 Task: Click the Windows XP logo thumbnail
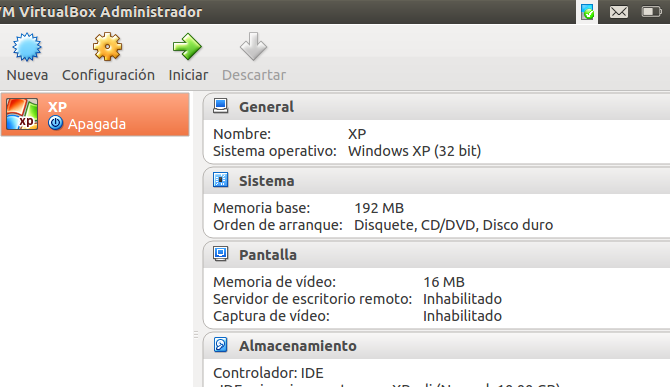(22, 114)
